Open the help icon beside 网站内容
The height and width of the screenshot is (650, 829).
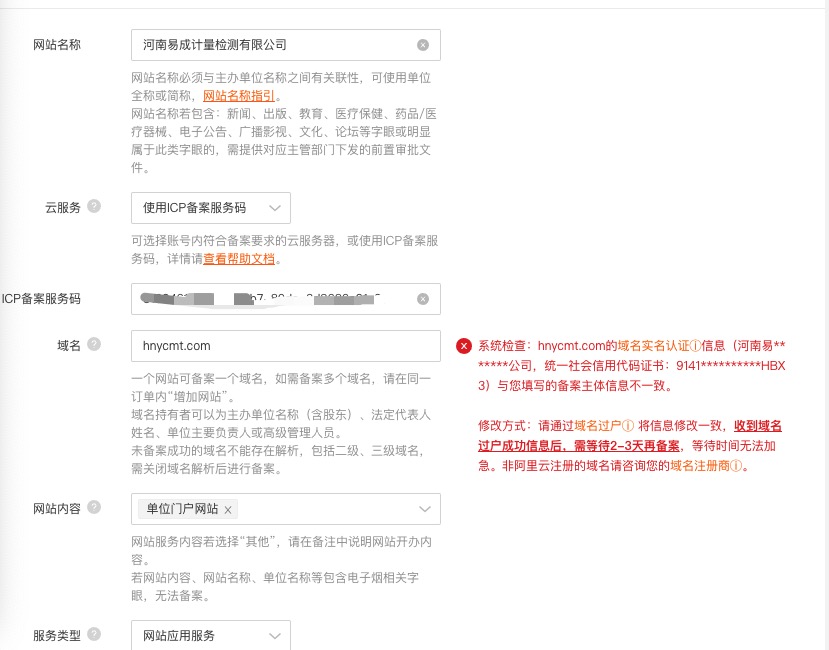point(94,508)
